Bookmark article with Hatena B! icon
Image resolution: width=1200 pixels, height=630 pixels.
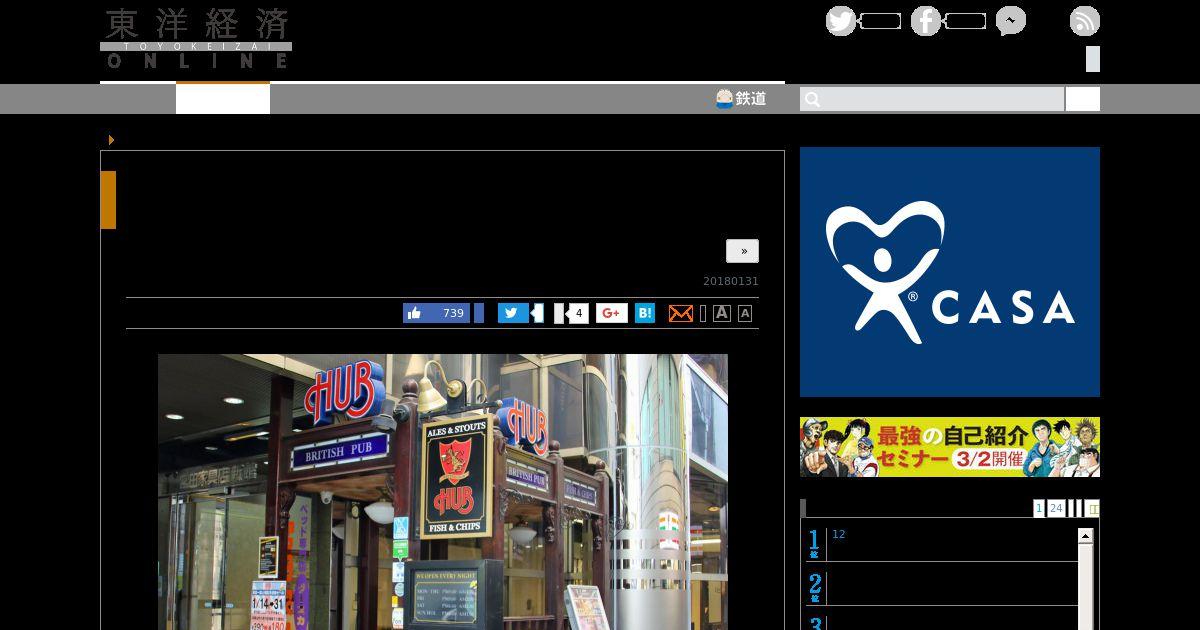tap(645, 313)
